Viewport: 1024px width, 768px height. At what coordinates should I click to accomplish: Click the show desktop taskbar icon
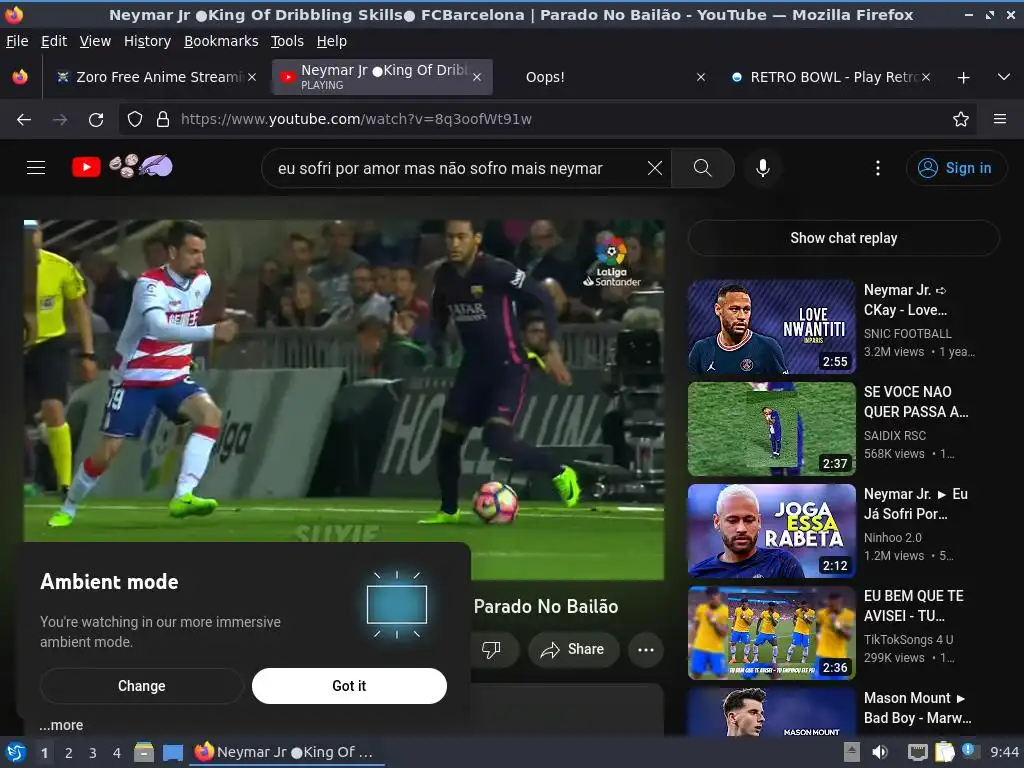pyautogui.click(x=172, y=752)
